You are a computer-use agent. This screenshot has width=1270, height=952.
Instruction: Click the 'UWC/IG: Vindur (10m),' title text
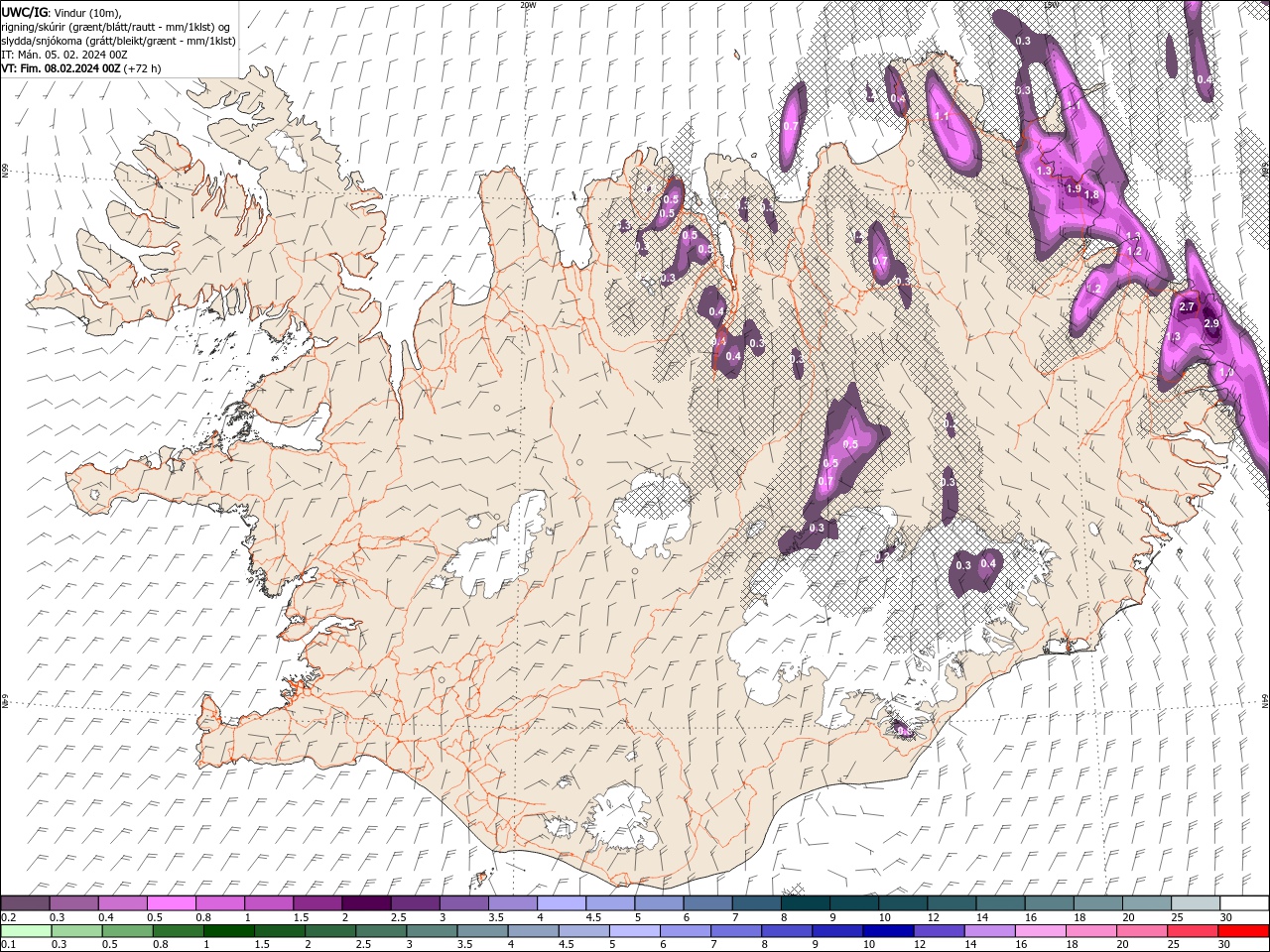[62, 12]
